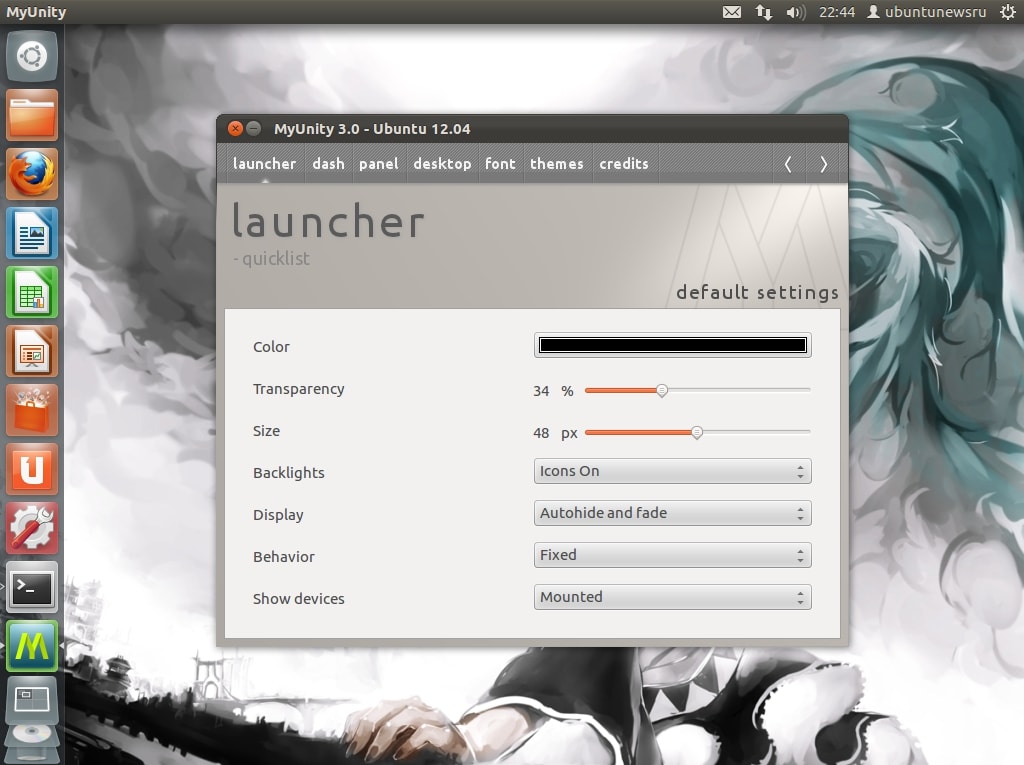Click the MyUnity 3.0 window title bar

pos(532,129)
